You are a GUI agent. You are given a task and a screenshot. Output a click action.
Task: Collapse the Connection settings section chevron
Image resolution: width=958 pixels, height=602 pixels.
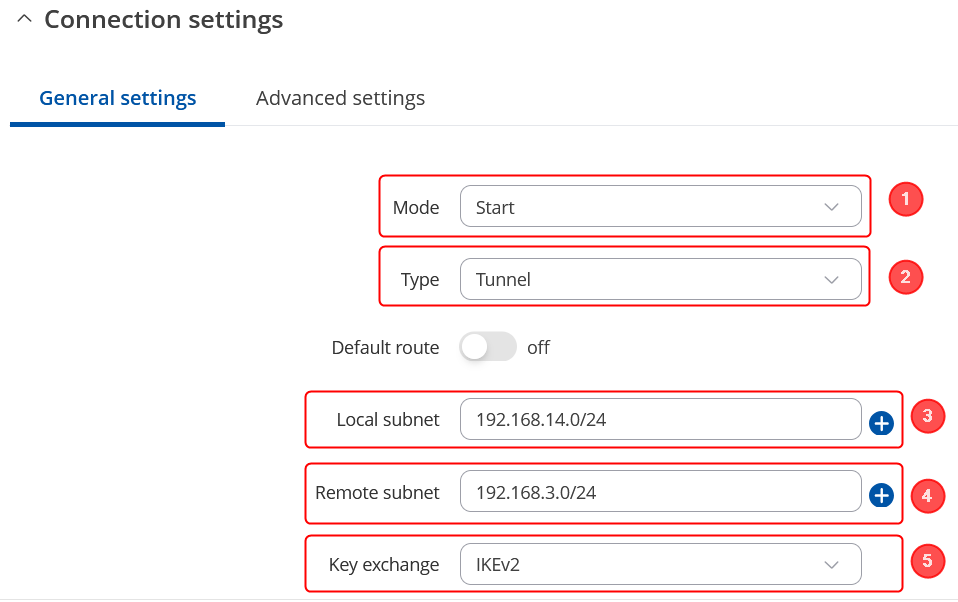click(25, 19)
